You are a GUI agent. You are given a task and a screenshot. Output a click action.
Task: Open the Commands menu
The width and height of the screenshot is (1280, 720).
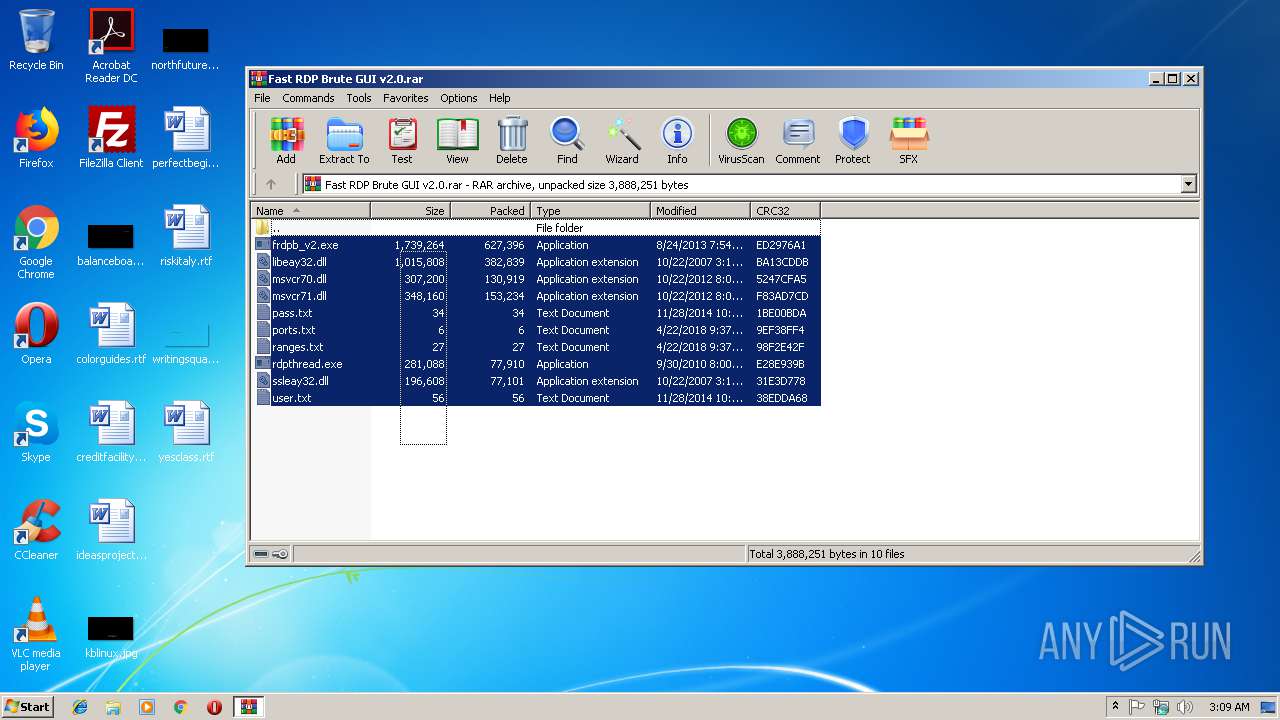(308, 98)
